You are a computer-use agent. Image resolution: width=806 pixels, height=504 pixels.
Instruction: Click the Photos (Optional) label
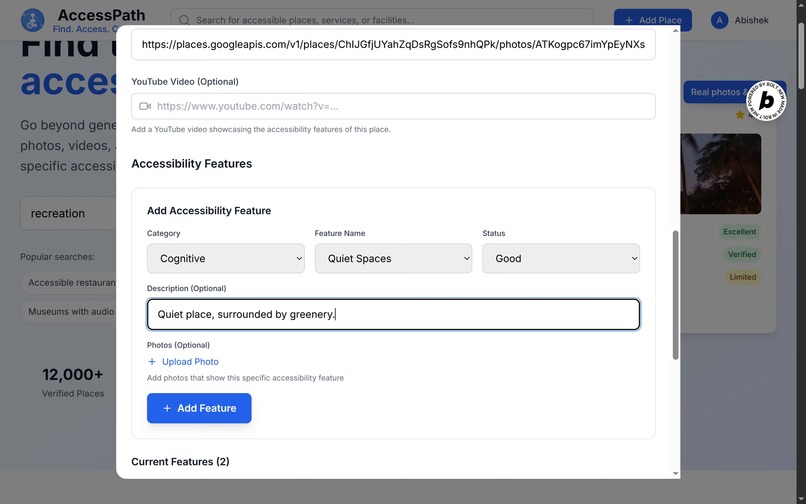coord(178,345)
